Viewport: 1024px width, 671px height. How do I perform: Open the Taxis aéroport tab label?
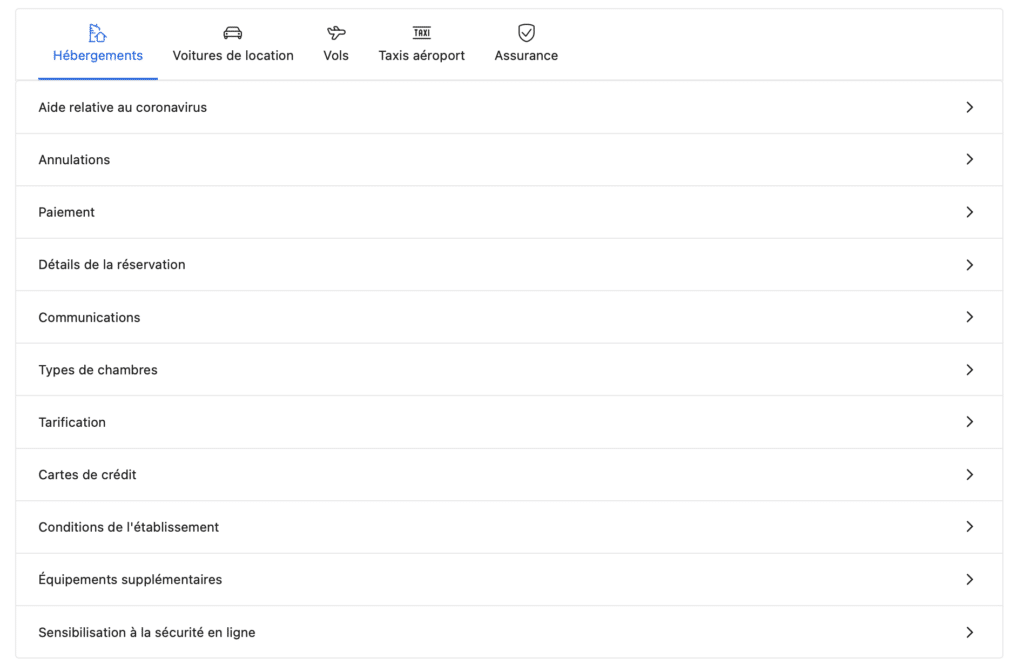click(x=422, y=56)
